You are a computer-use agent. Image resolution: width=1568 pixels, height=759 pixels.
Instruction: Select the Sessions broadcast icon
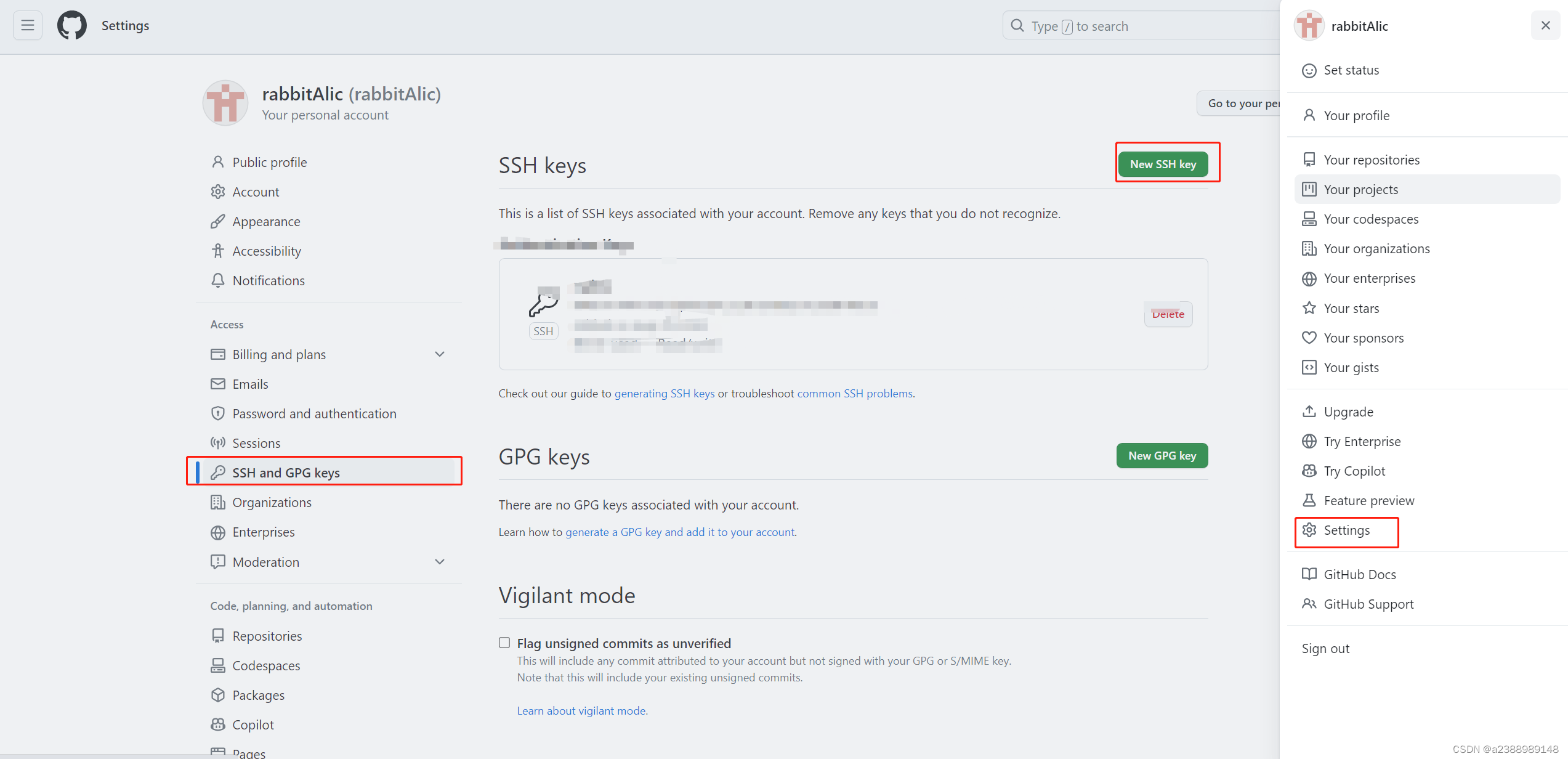[219, 442]
